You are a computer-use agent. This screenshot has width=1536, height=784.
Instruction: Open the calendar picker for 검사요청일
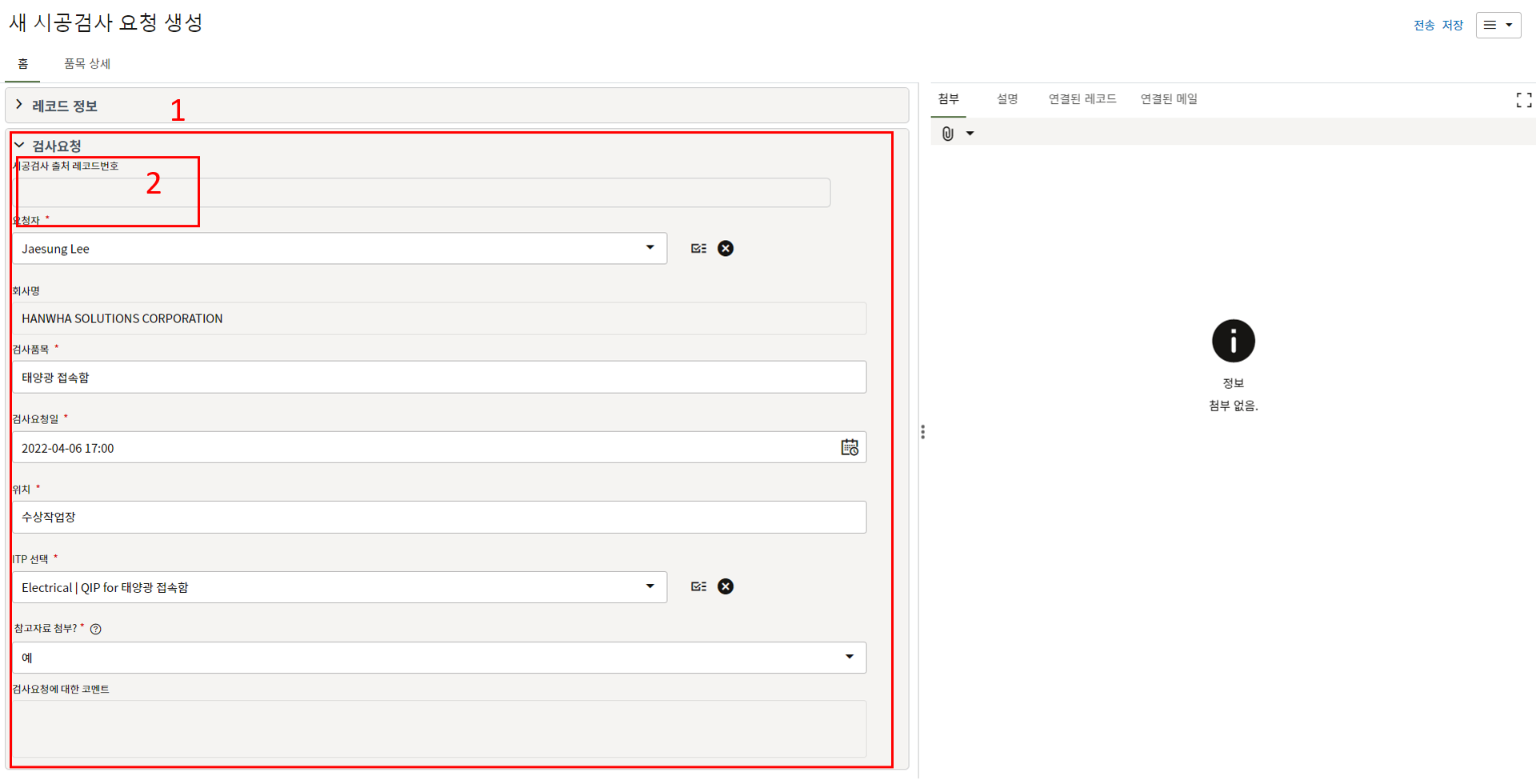click(x=849, y=448)
